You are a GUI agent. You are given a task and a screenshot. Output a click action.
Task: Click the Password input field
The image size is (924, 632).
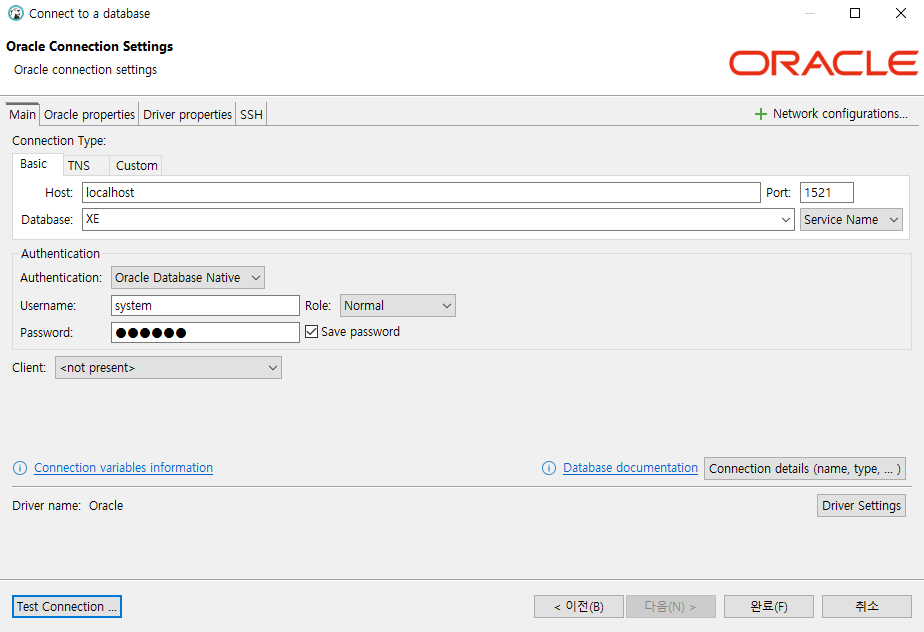(205, 333)
